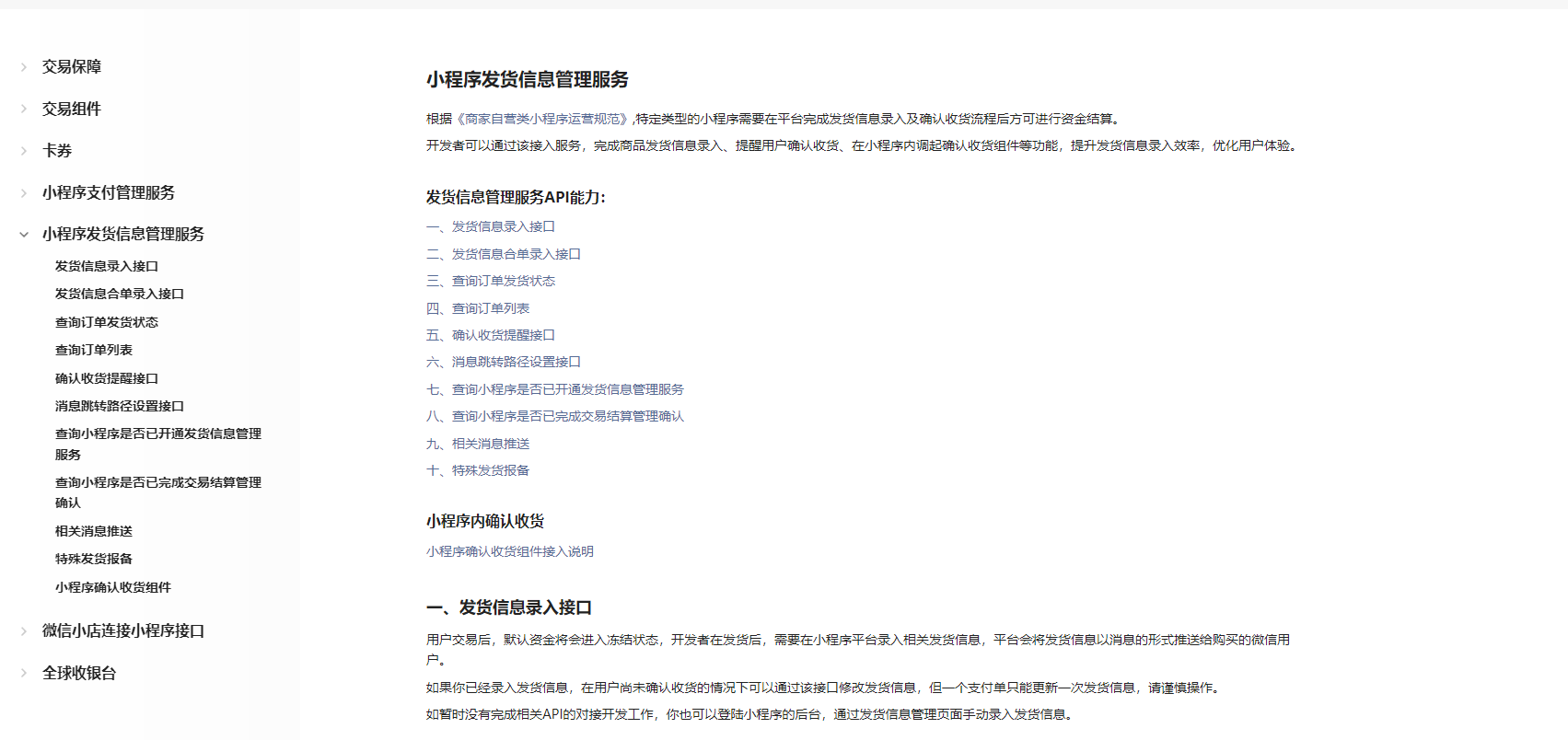Click the 发货信息管理服务API能力 heading
Image resolution: width=1568 pixels, height=740 pixels.
516,197
